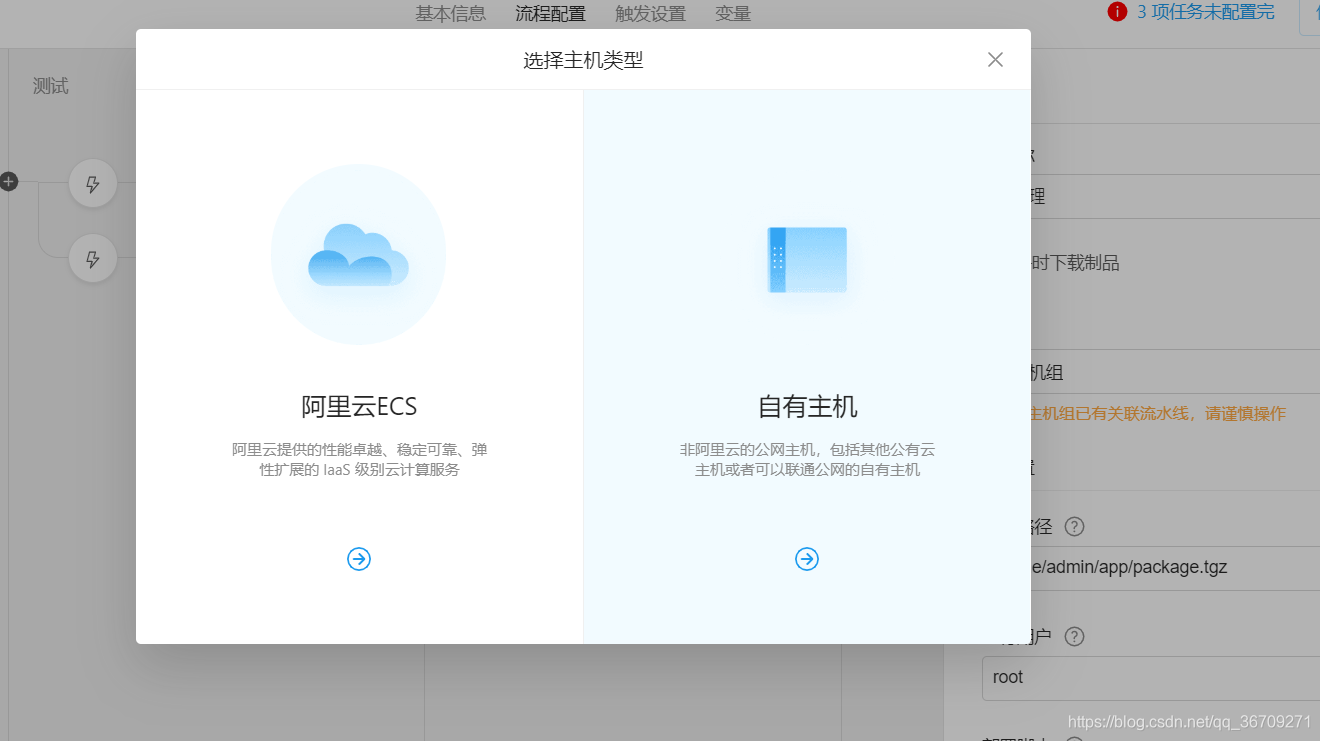Click the 测试 pipeline name
The width and height of the screenshot is (1320, 741).
[51, 86]
